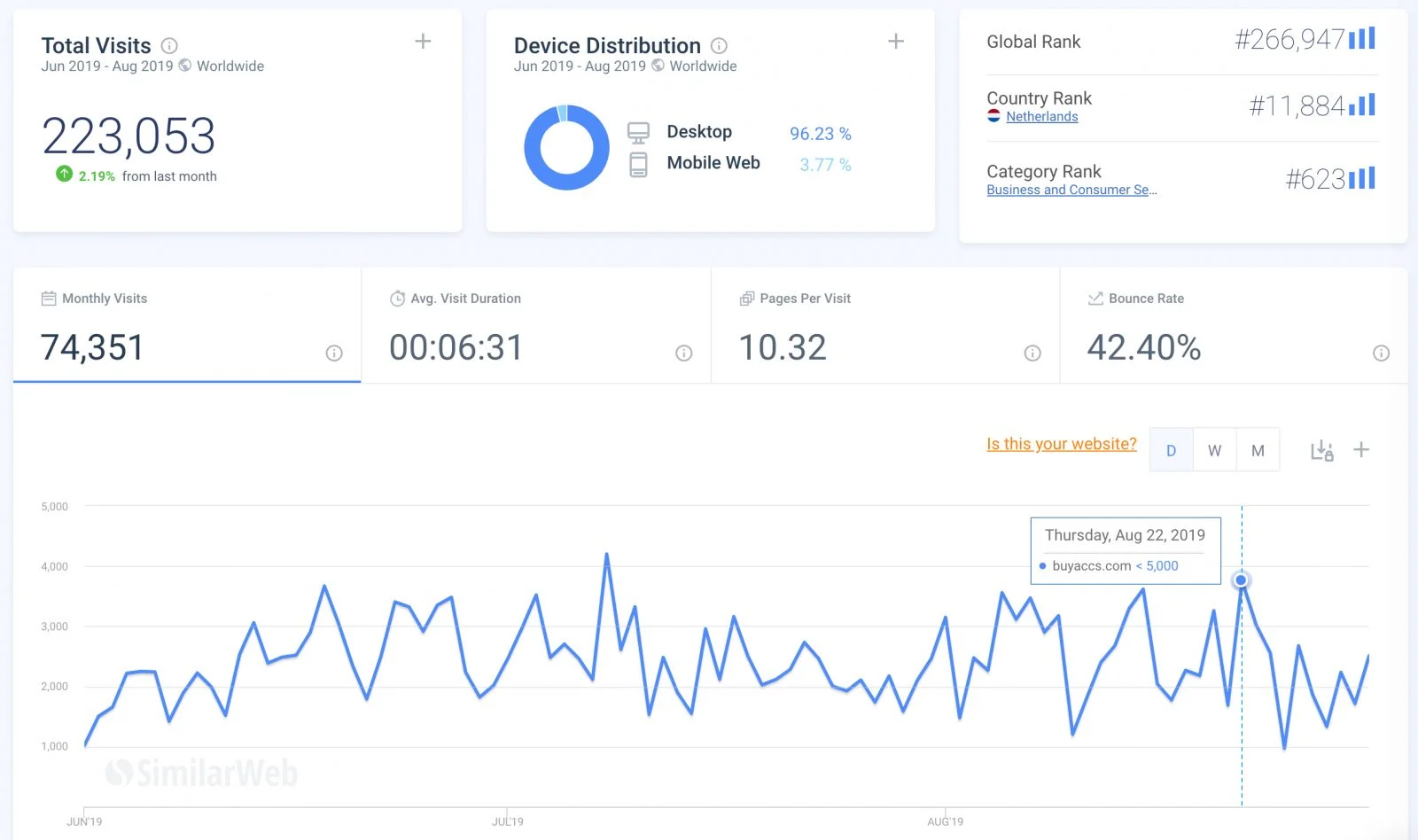
Task: Click the 'Is this your website?' link
Action: coord(1062,444)
